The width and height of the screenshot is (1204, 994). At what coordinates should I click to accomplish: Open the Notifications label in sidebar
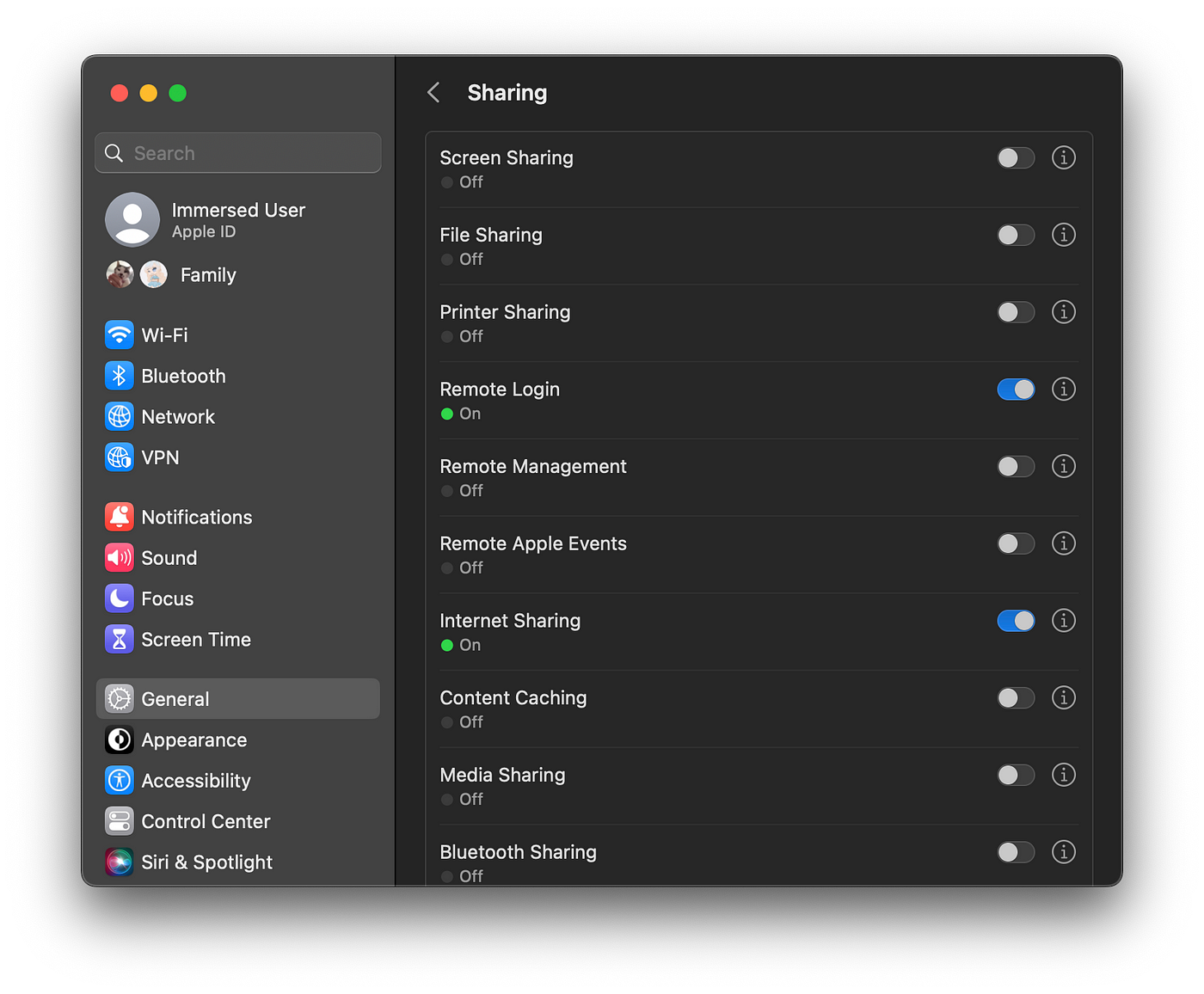click(197, 517)
